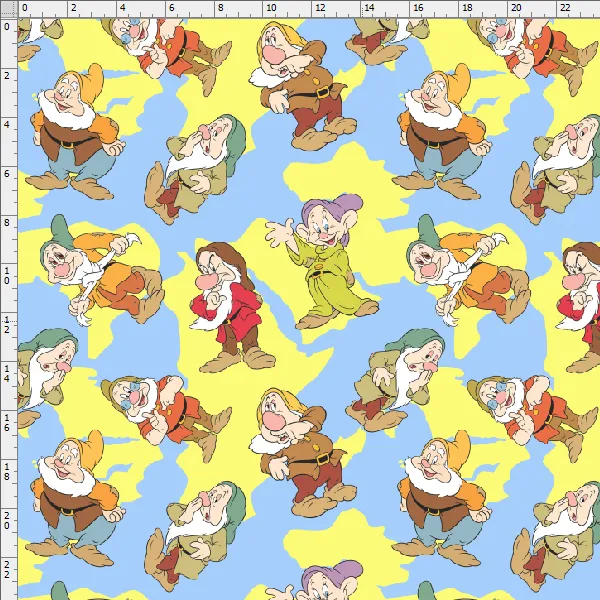Viewport: 600px width, 600px height.
Task: Click the 8 mark on the vertical ruler
Action: (7, 222)
